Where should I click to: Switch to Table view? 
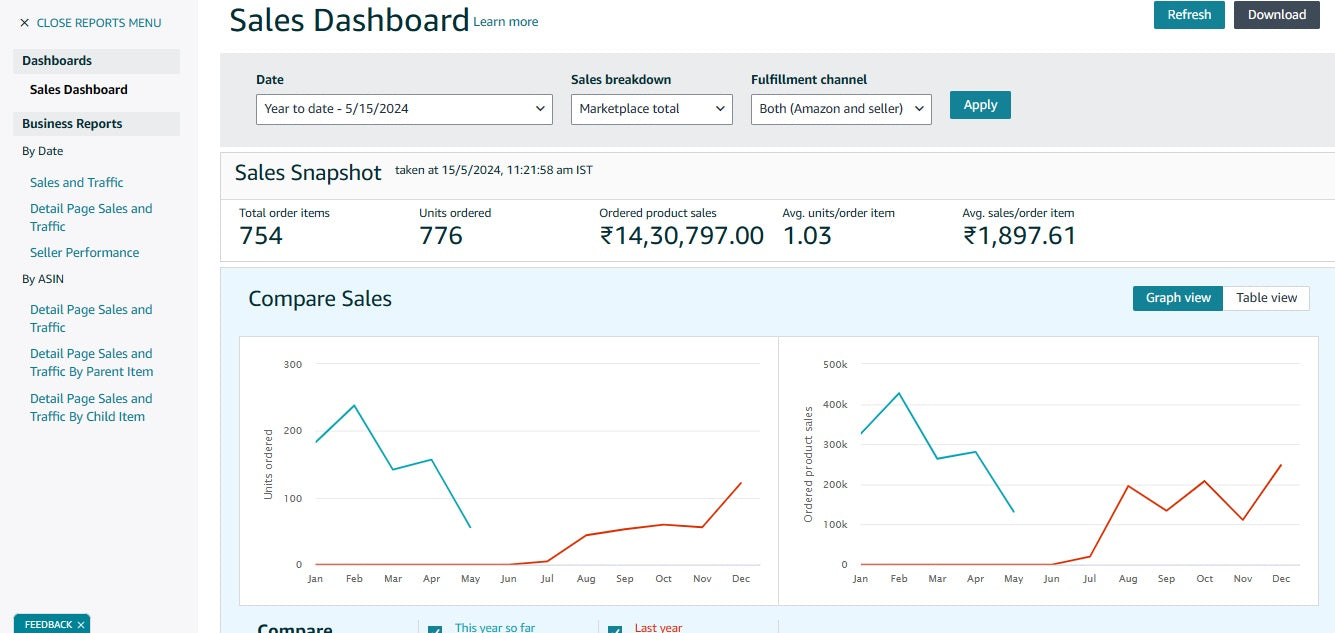(1266, 298)
